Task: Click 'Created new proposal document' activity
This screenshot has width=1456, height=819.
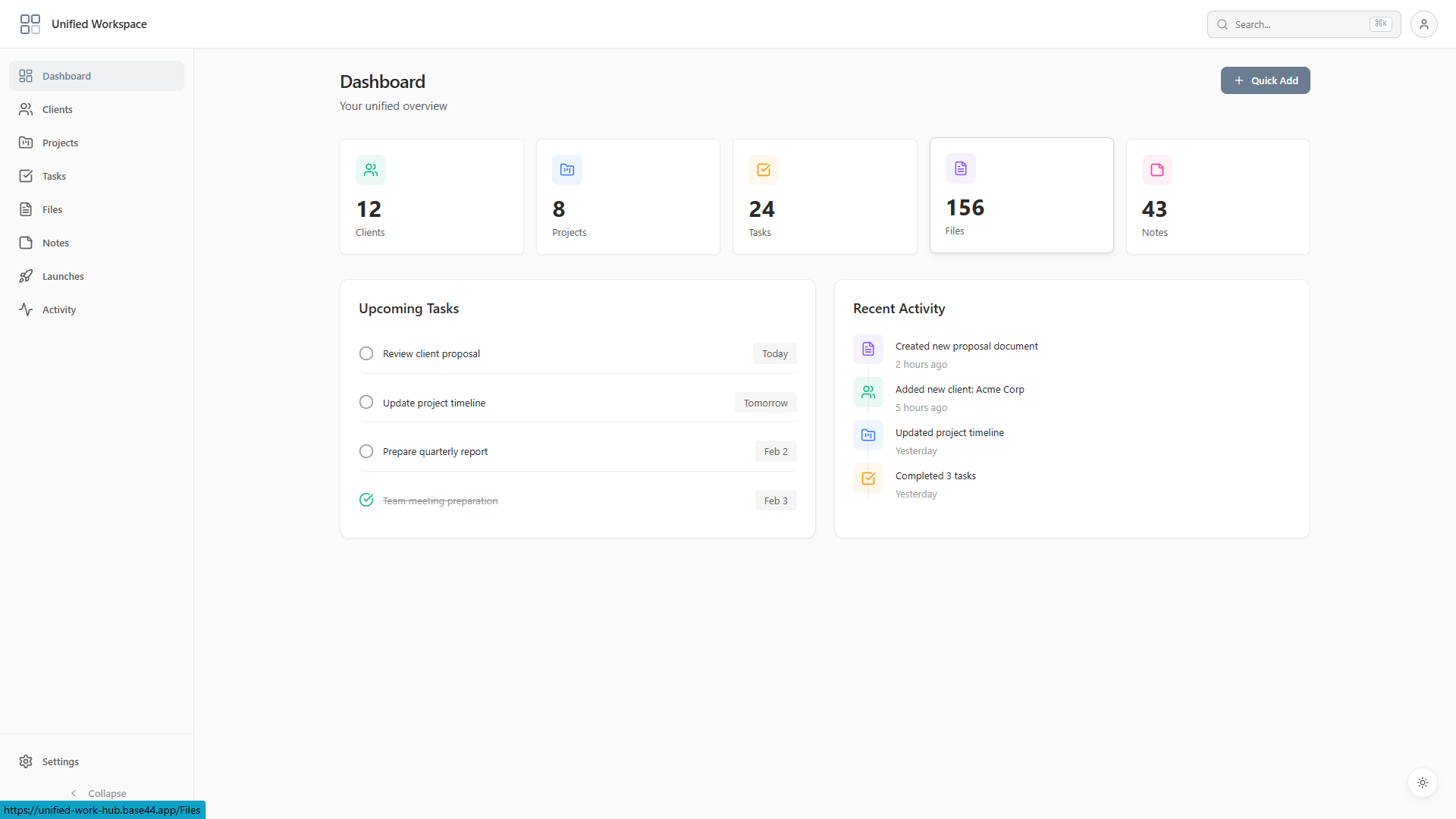Action: coord(967,346)
